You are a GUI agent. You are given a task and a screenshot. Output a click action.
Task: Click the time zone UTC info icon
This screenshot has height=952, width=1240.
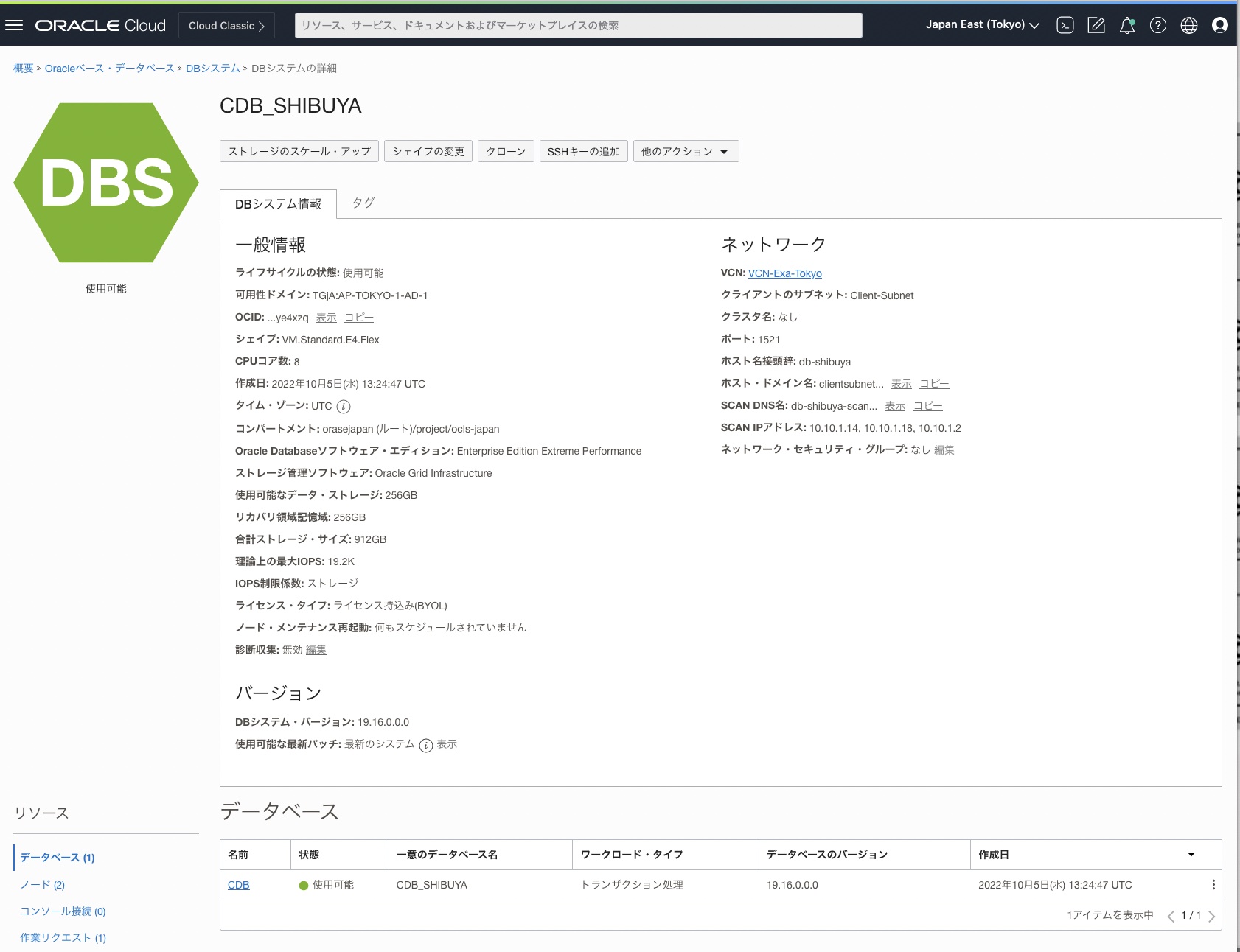344,407
